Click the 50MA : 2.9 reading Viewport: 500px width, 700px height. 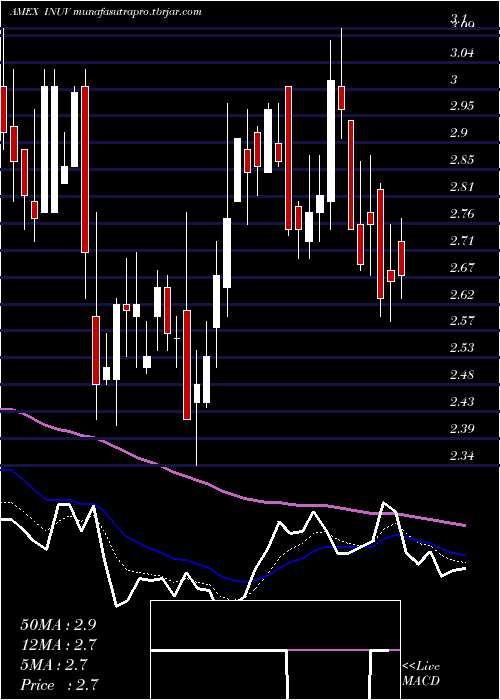click(x=58, y=625)
